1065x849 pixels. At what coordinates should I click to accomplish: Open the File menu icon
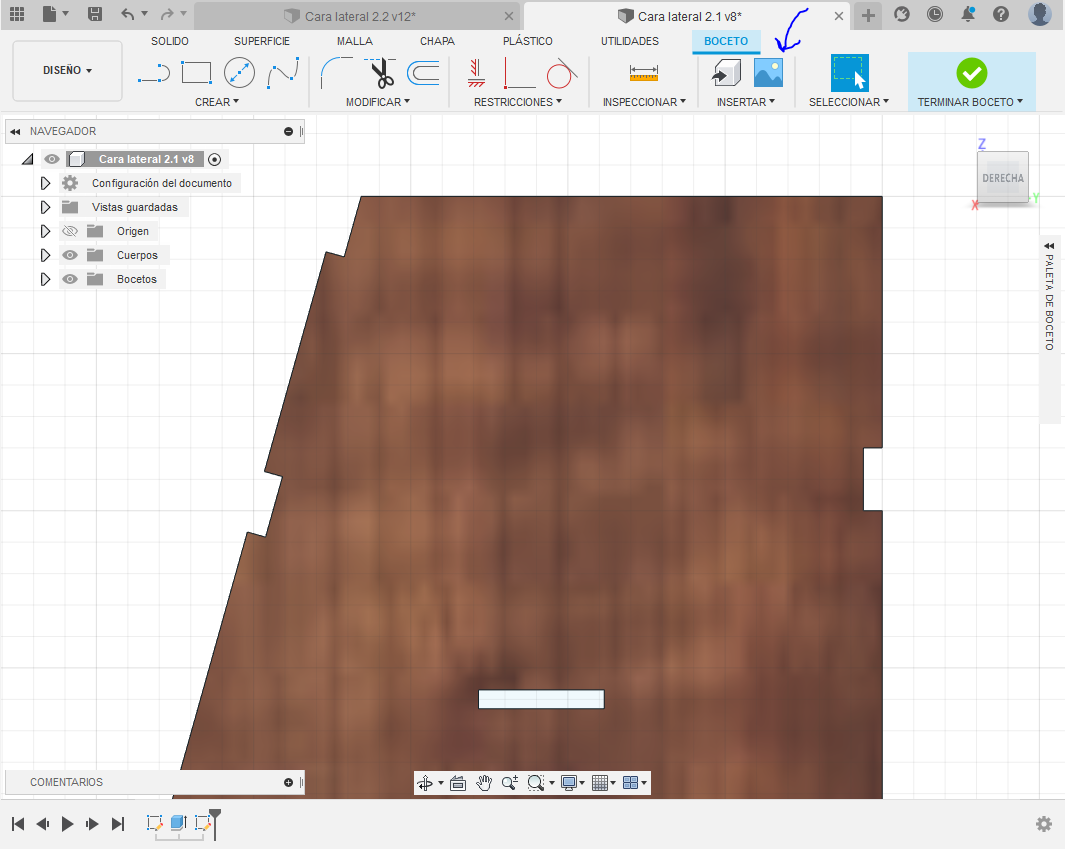(50, 14)
